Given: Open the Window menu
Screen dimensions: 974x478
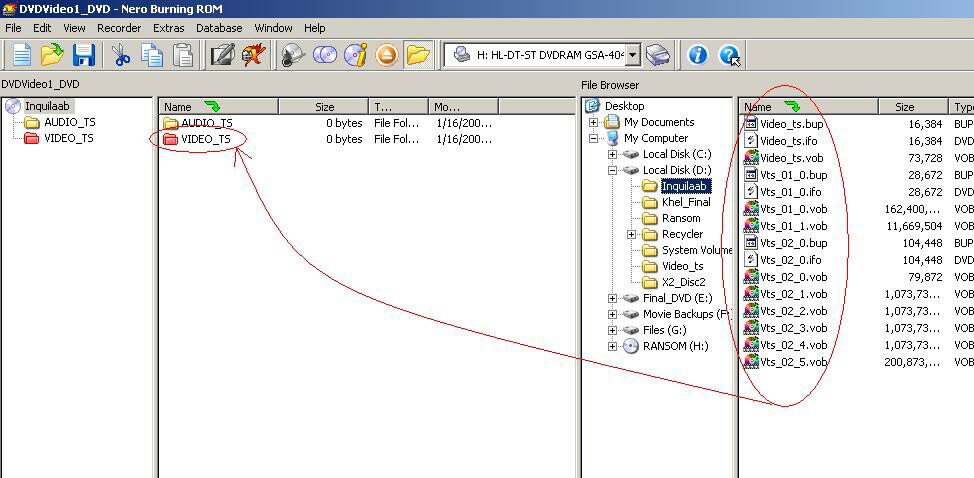Looking at the screenshot, I should tap(273, 28).
